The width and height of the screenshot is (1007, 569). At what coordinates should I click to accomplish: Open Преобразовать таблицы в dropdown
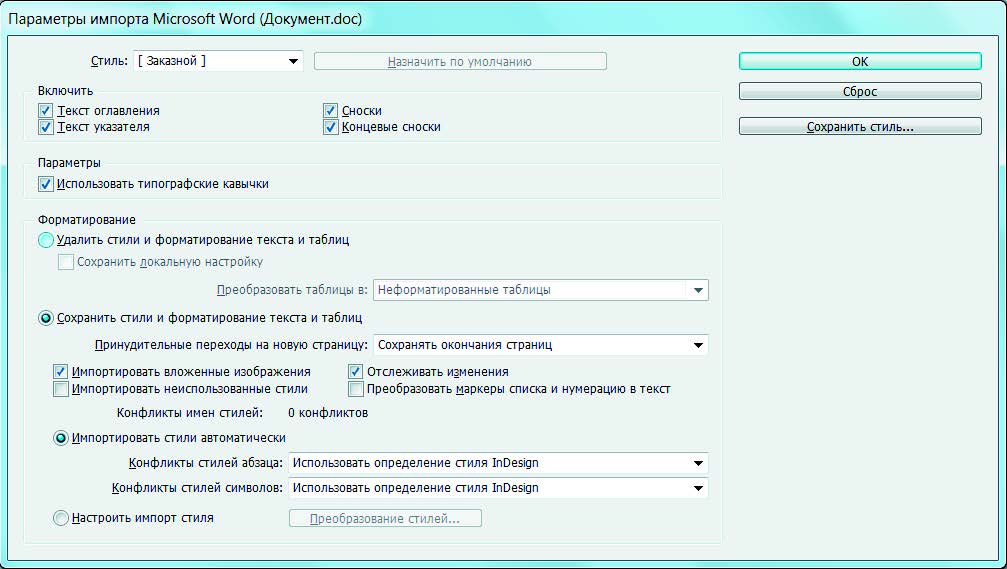click(x=541, y=290)
